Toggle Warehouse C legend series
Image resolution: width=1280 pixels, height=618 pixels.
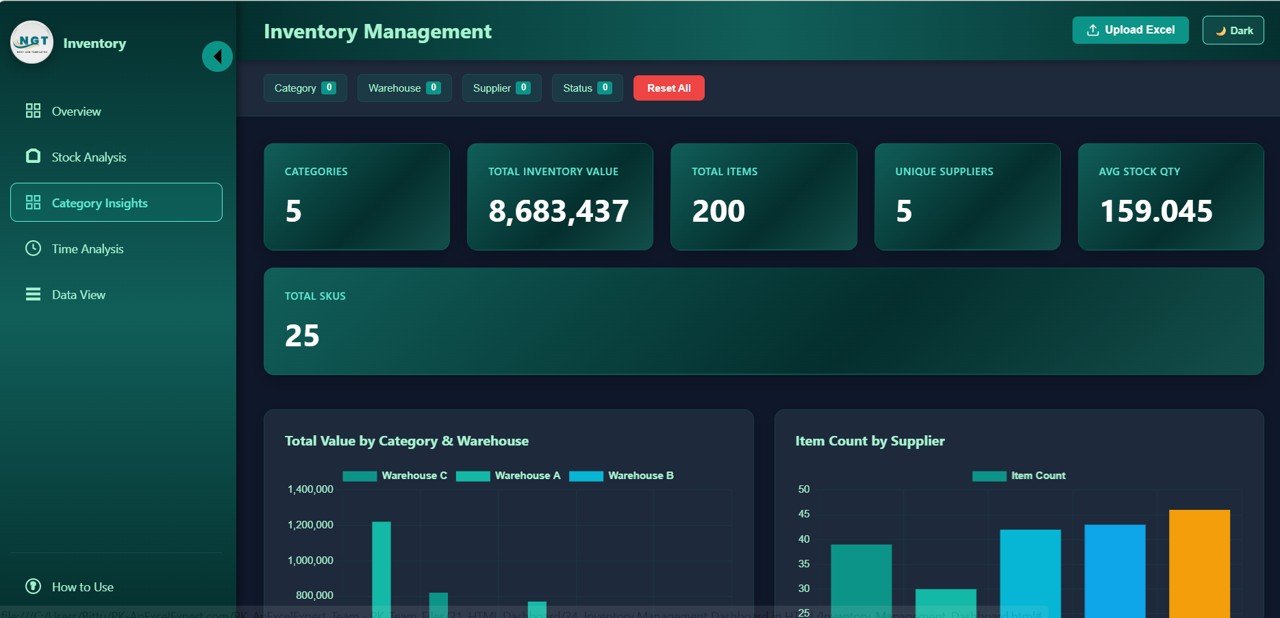[x=395, y=476]
